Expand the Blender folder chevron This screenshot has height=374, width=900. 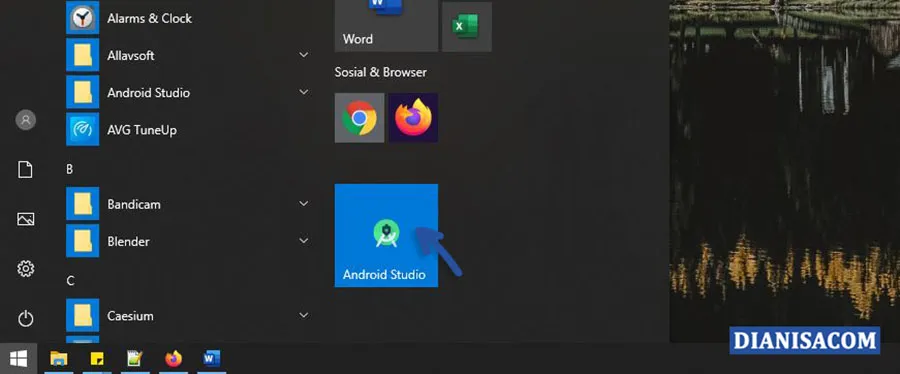(304, 241)
